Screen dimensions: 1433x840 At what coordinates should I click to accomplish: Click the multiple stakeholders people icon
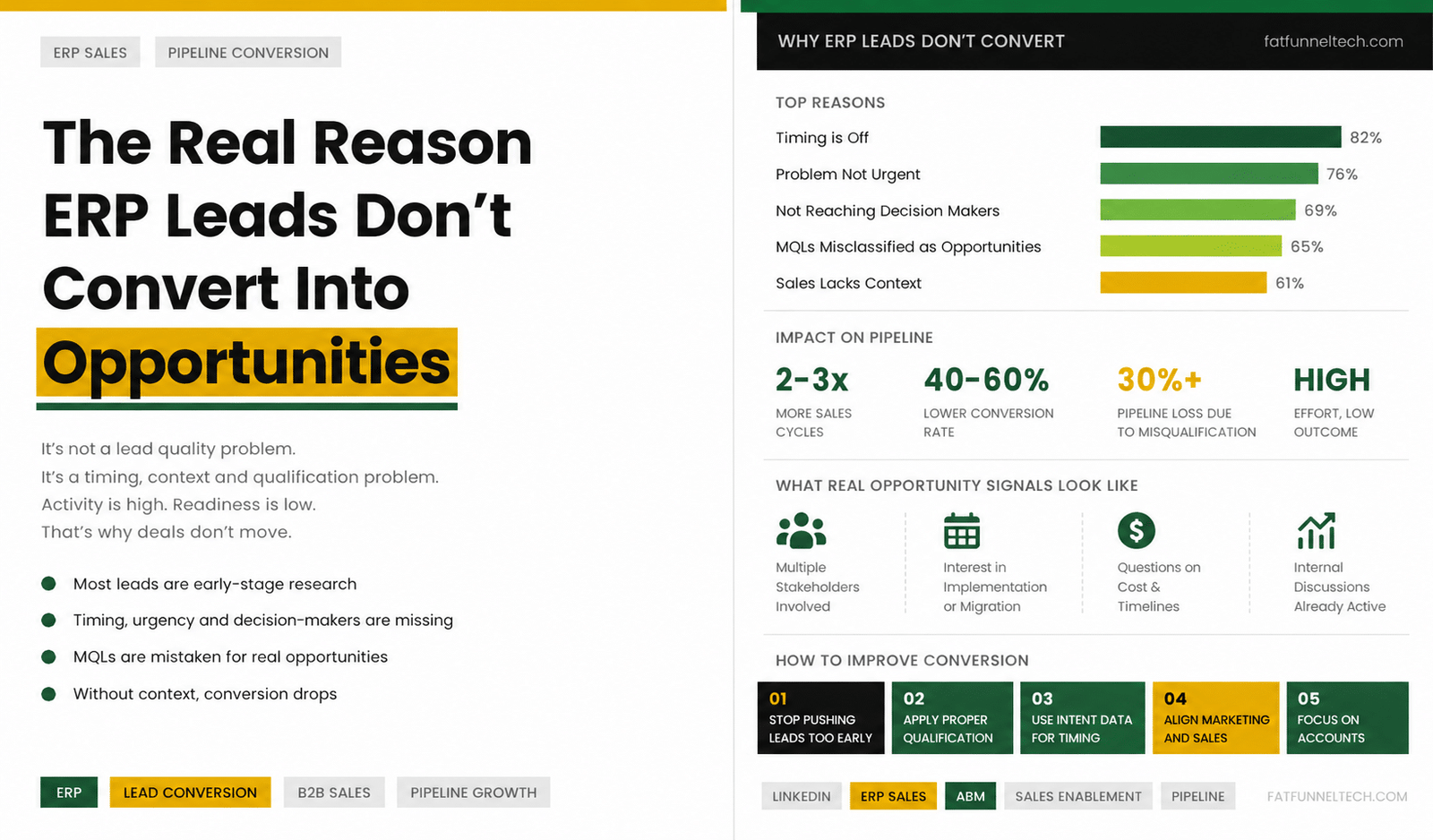point(801,530)
